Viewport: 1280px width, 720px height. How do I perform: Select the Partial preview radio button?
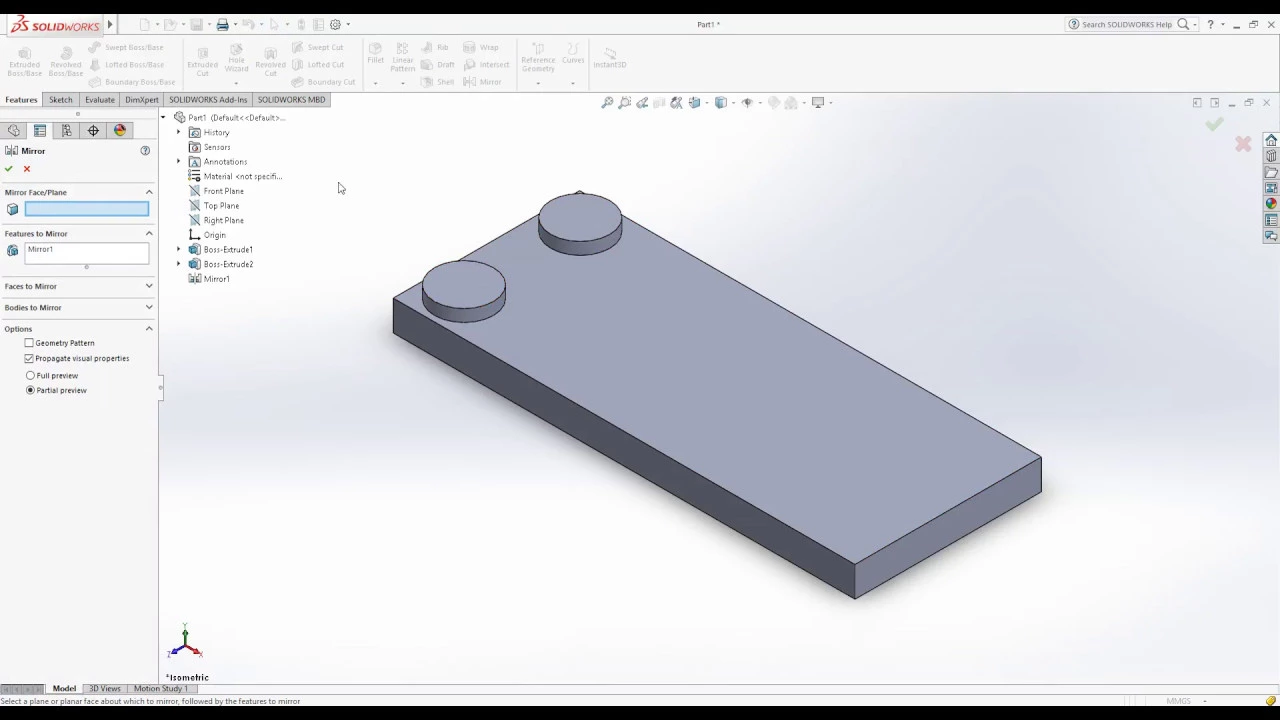[30, 390]
